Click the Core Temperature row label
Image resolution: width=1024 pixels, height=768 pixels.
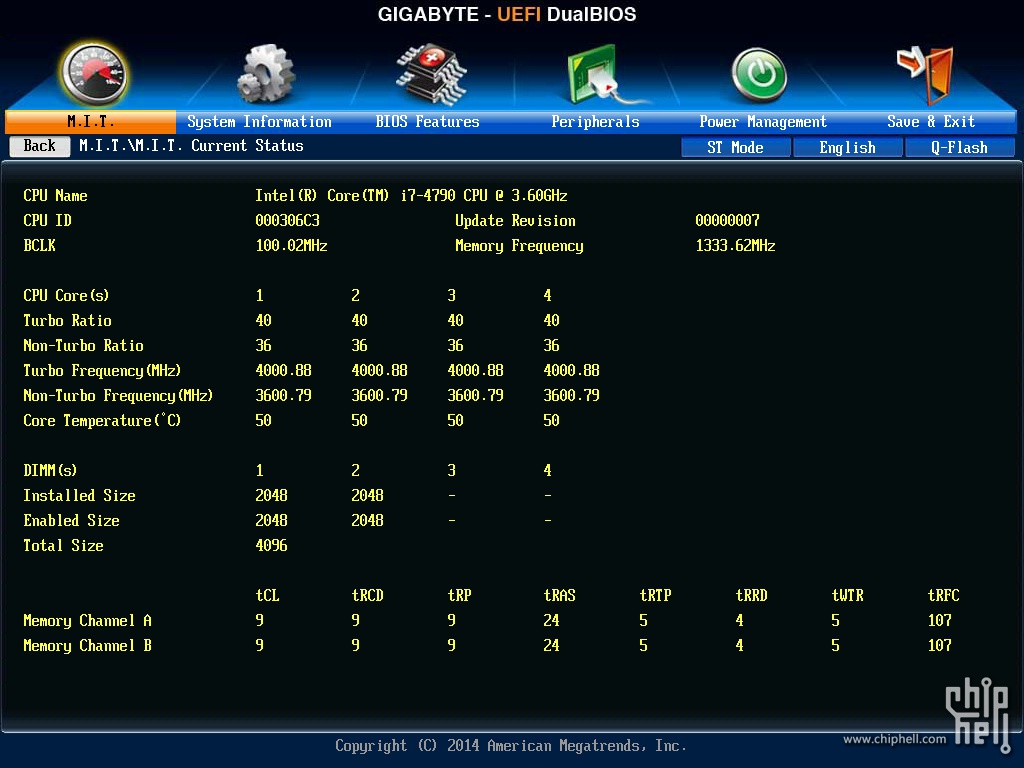[x=102, y=421]
